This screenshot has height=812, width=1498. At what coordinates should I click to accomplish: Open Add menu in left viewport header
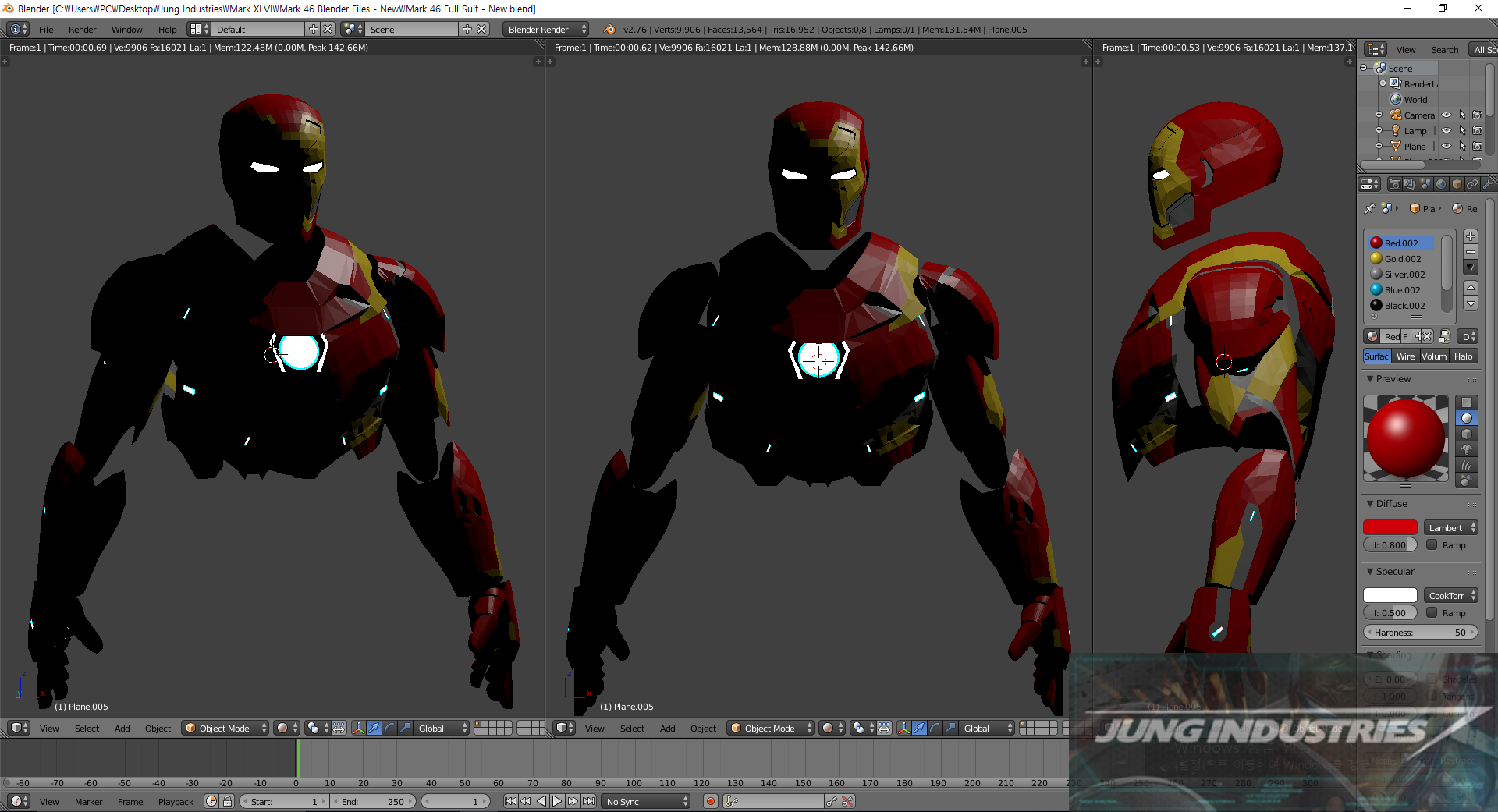122,728
